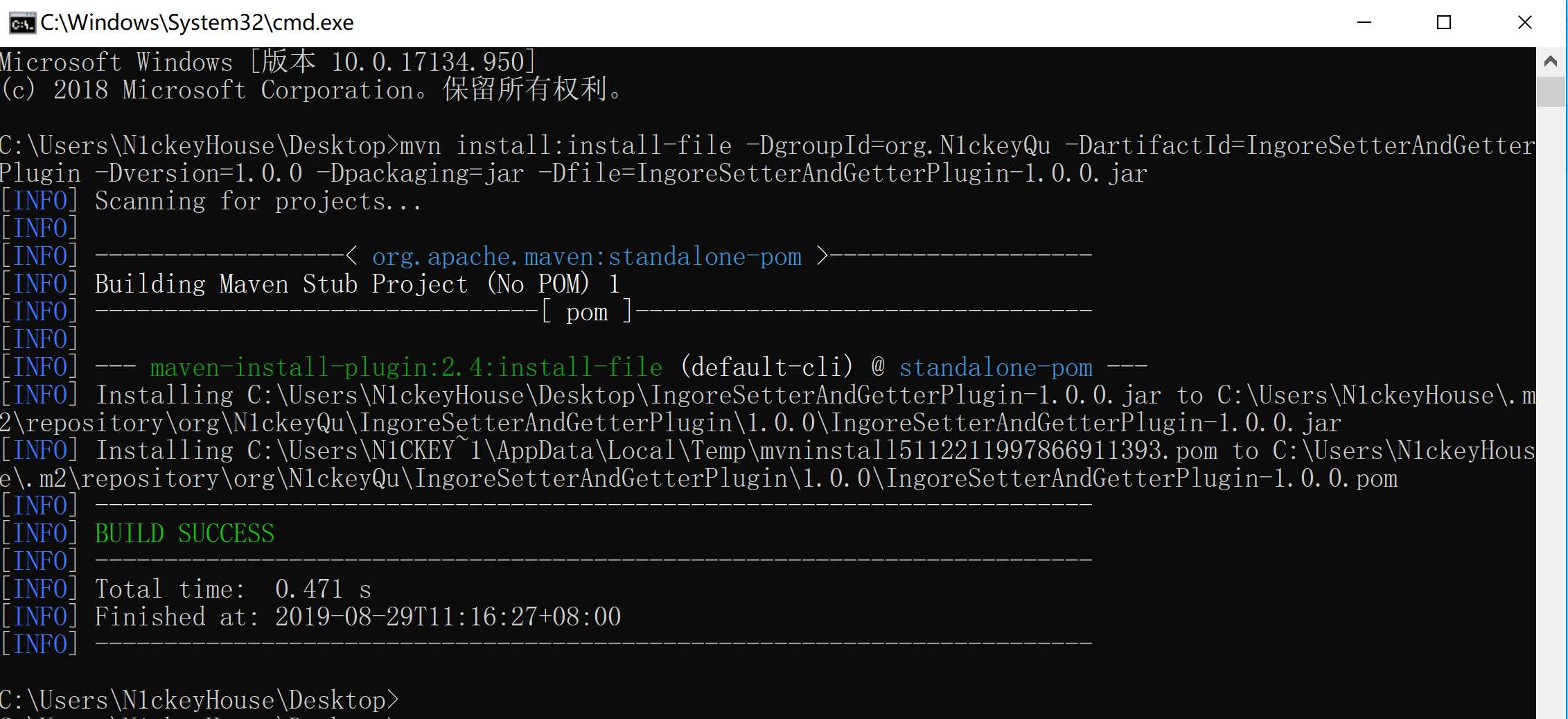Screen dimensions: 1568x719
Task: Click the green maven-install-plugin:2.4:install-file text
Action: click(x=406, y=367)
